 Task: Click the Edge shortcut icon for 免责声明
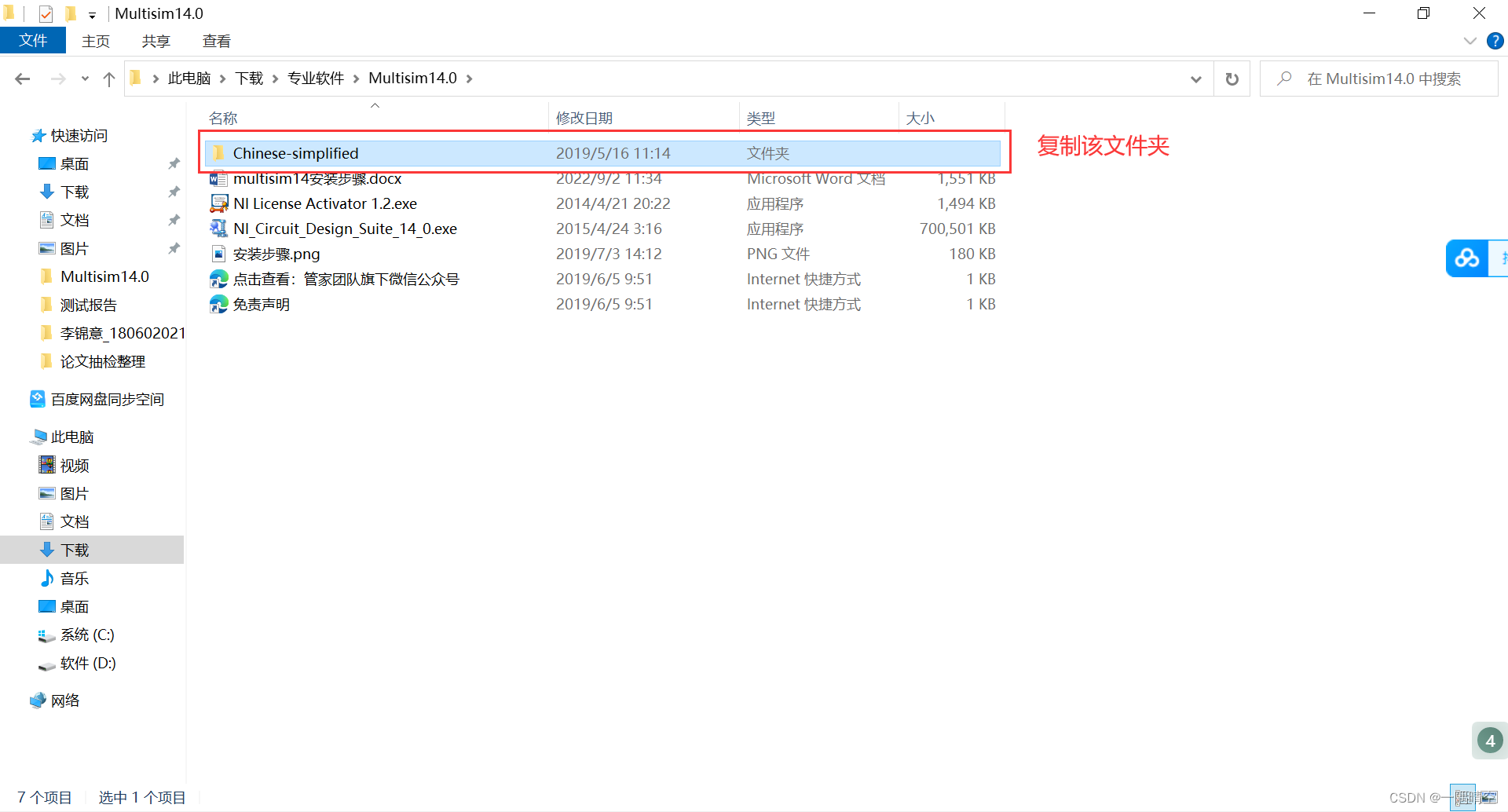[x=218, y=305]
